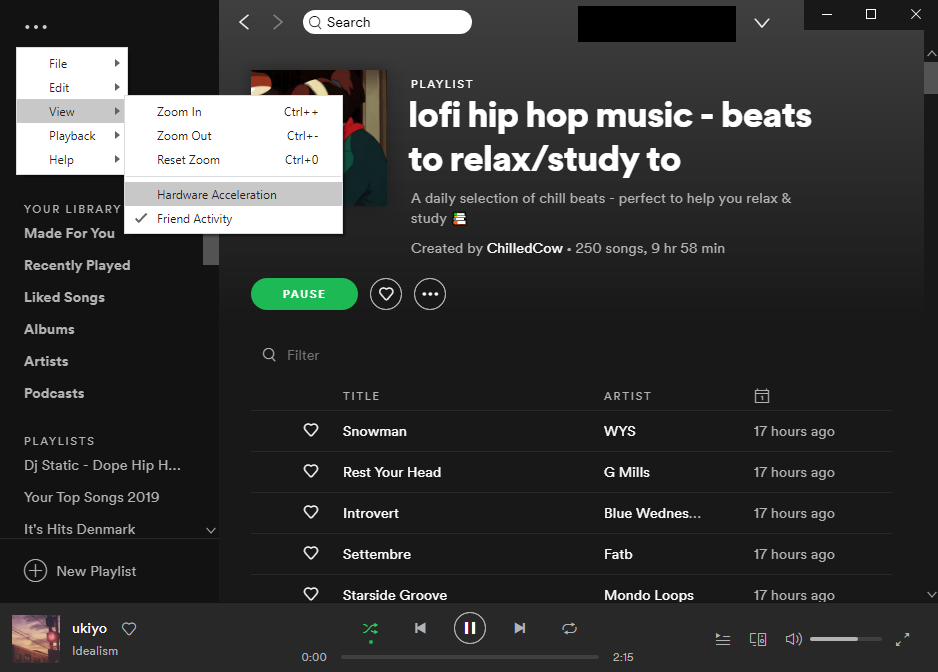Open artist WYS
Screen dimensions: 938x672
click(x=620, y=431)
